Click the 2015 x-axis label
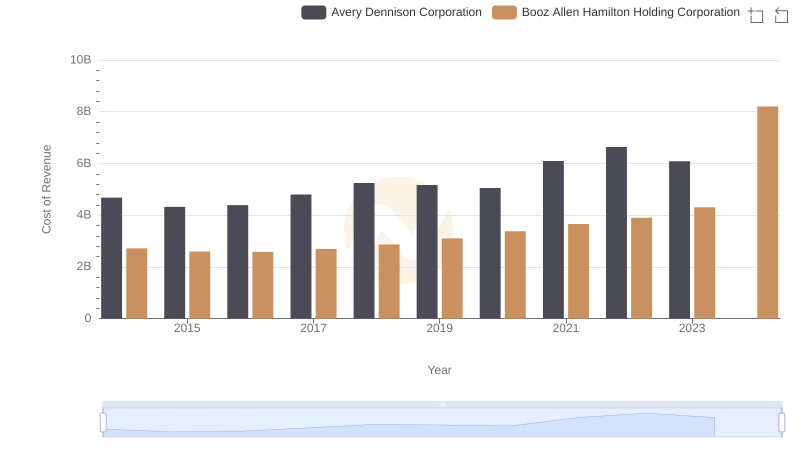This screenshot has height=461, width=800. 187,328
